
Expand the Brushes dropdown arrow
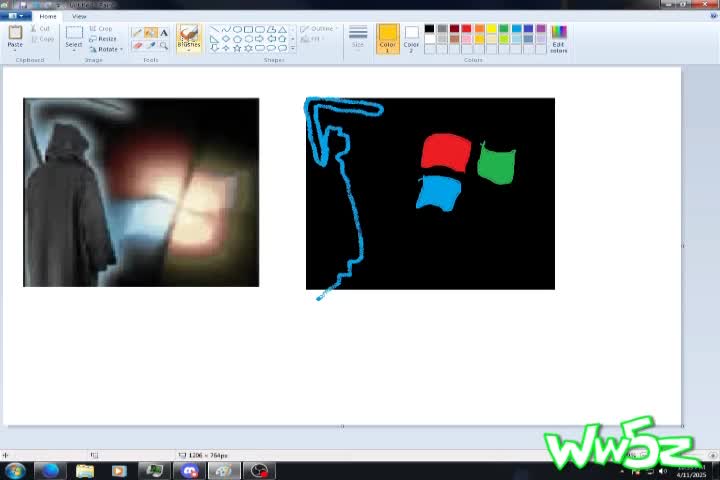tap(189, 50)
